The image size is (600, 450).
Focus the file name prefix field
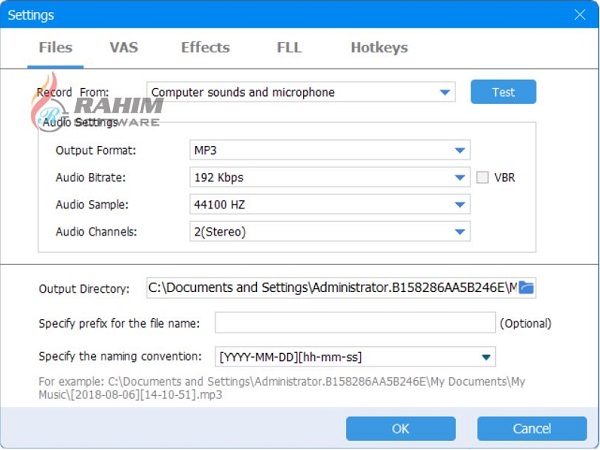click(355, 323)
